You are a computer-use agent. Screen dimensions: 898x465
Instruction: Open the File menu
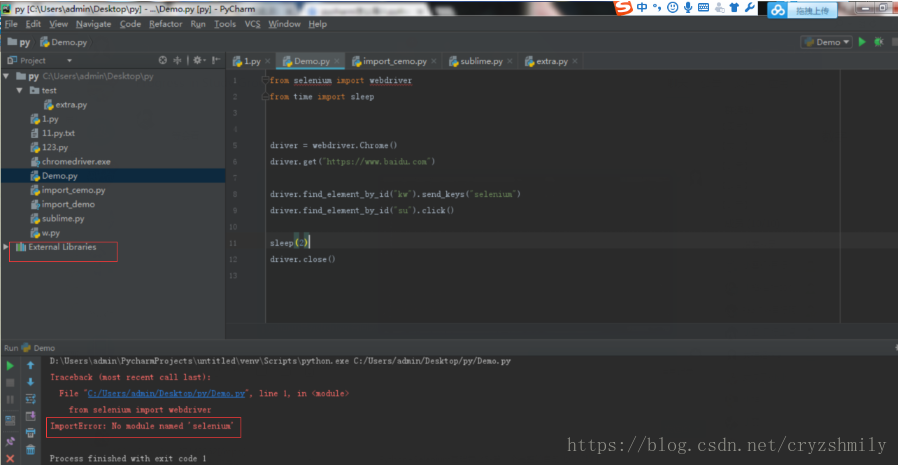[x=11, y=24]
